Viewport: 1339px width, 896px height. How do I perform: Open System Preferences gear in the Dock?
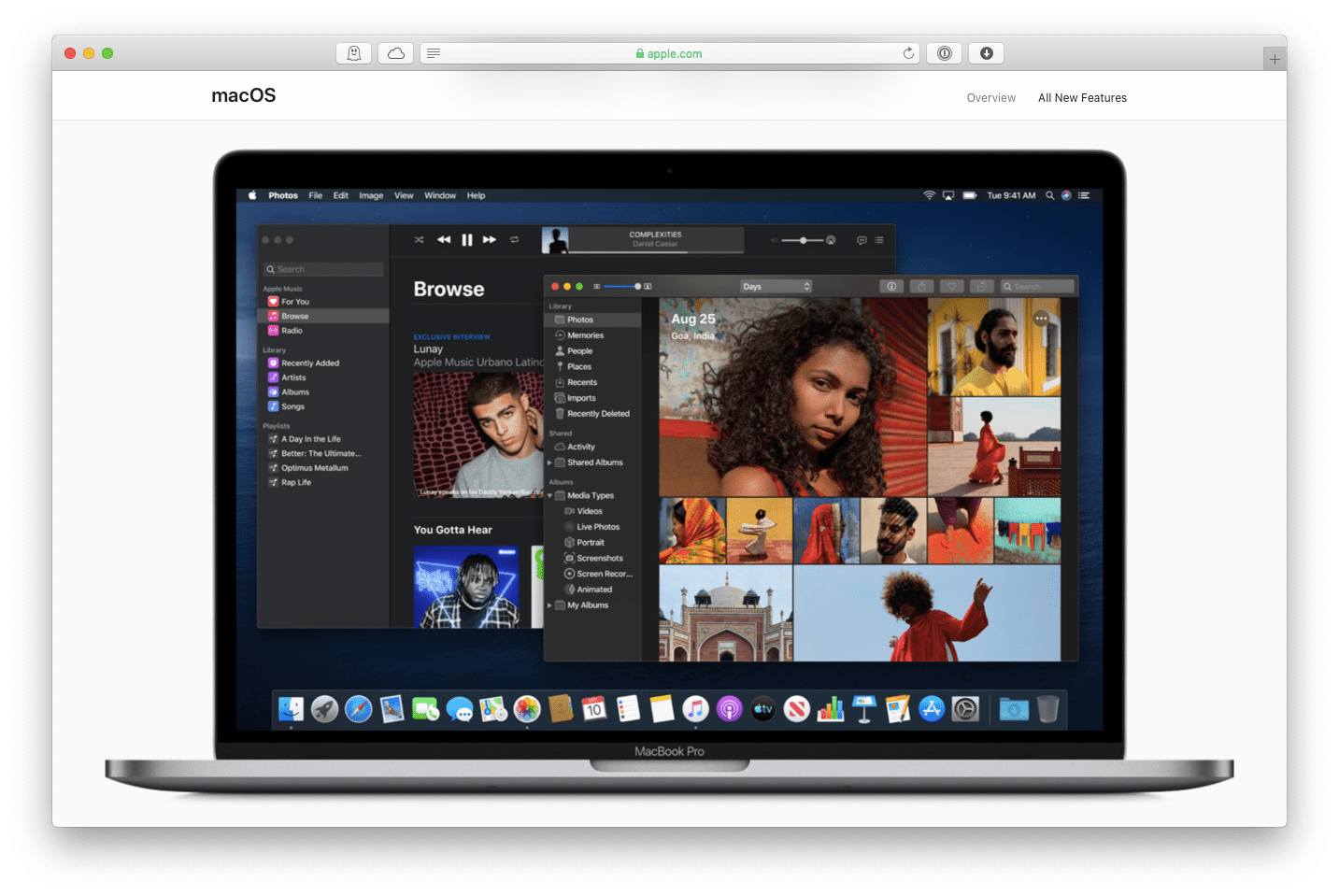[965, 710]
